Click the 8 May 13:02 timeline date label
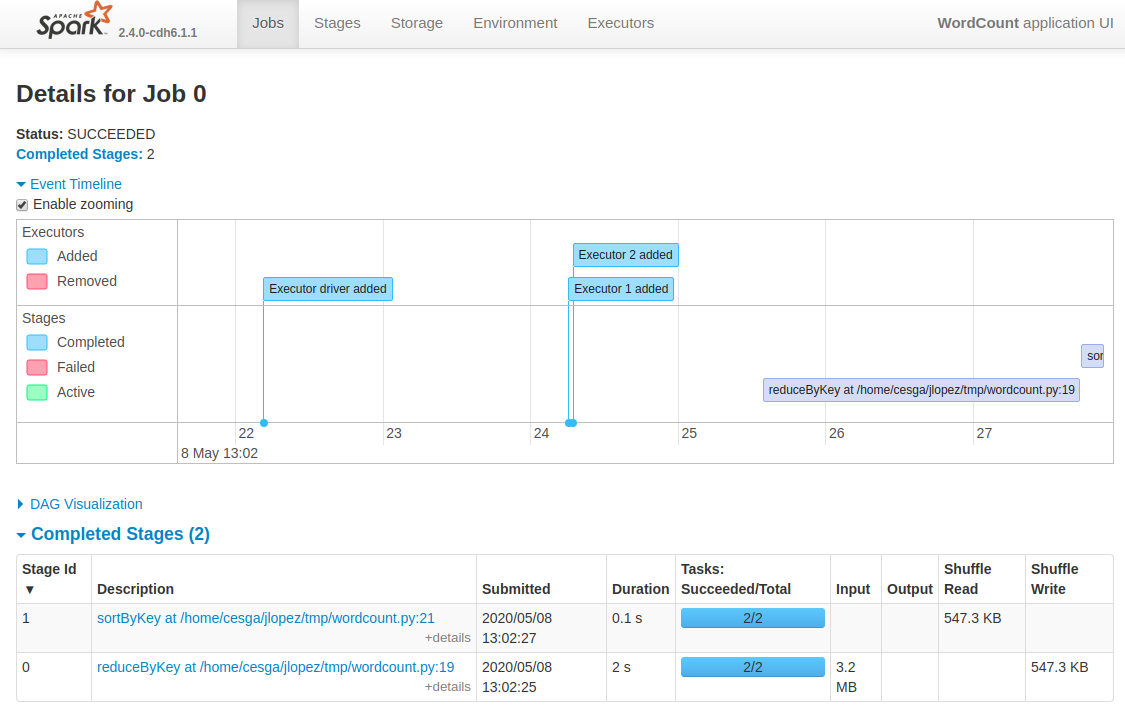Image resolution: width=1125 pixels, height=720 pixels. point(220,453)
